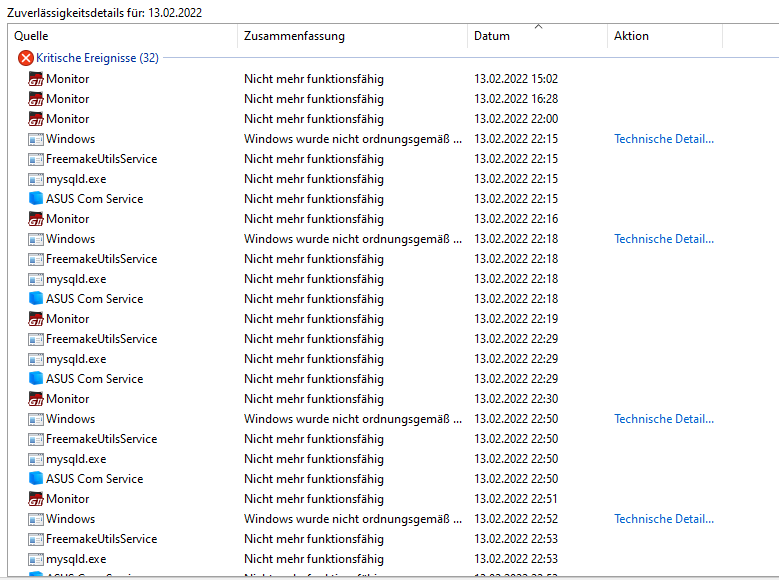Open Technische Details link for 22:15 Windows event
Image resolution: width=779 pixels, height=580 pixels.
pos(664,139)
